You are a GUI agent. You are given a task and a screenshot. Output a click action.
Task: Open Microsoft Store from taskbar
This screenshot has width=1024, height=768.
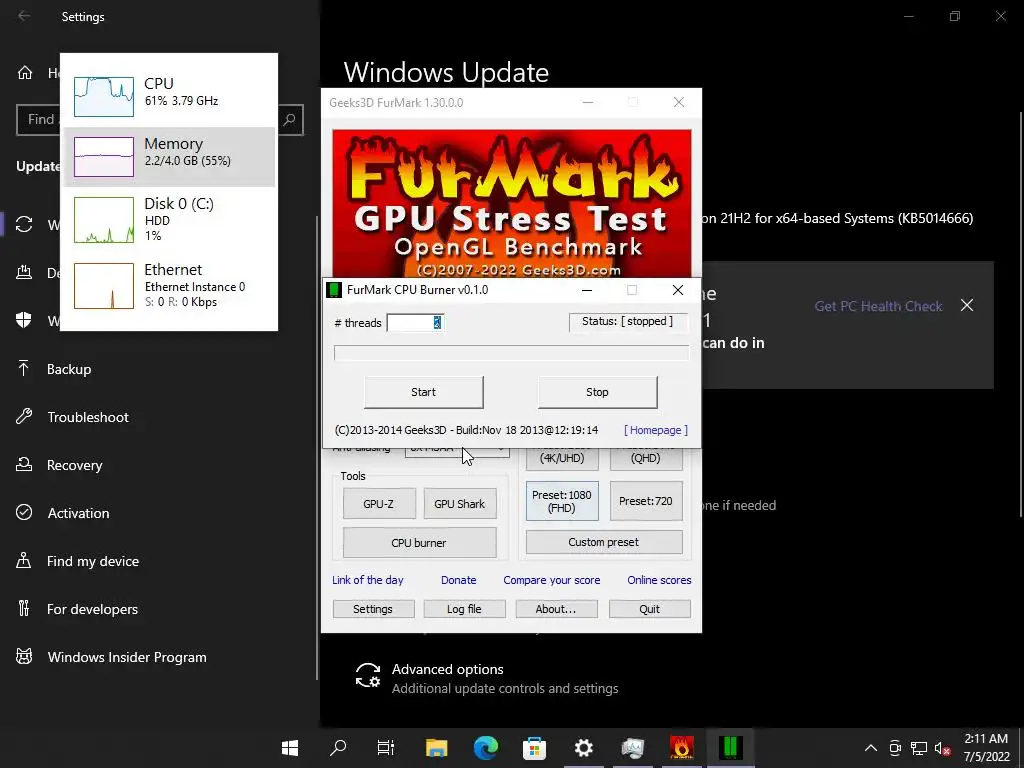point(534,748)
